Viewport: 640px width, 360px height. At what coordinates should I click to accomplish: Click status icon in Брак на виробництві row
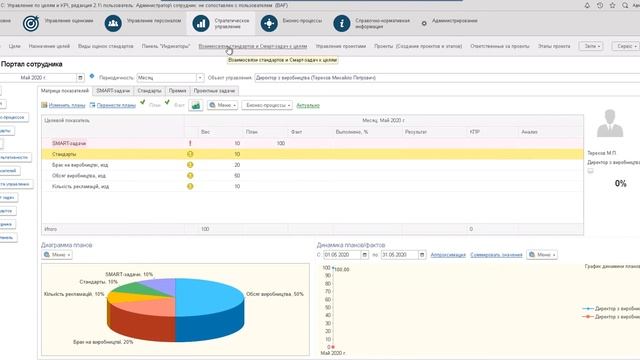click(190, 165)
